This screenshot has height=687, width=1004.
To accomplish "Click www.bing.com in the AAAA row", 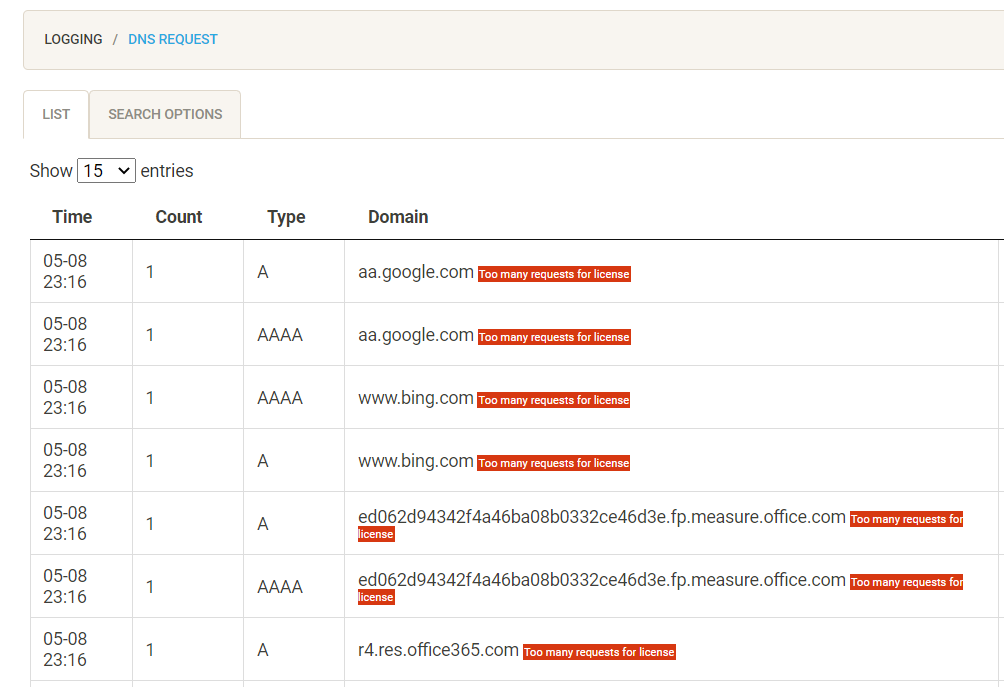I will [416, 398].
